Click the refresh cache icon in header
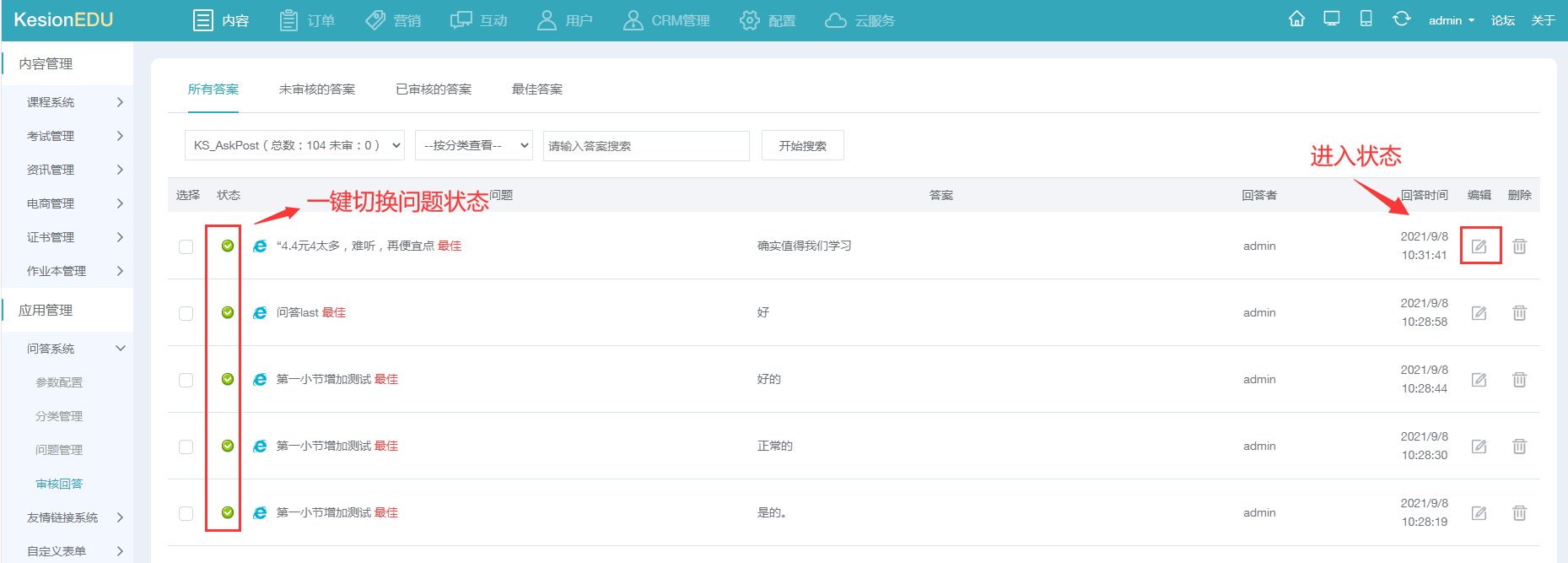Viewport: 1568px width, 563px height. [1401, 19]
